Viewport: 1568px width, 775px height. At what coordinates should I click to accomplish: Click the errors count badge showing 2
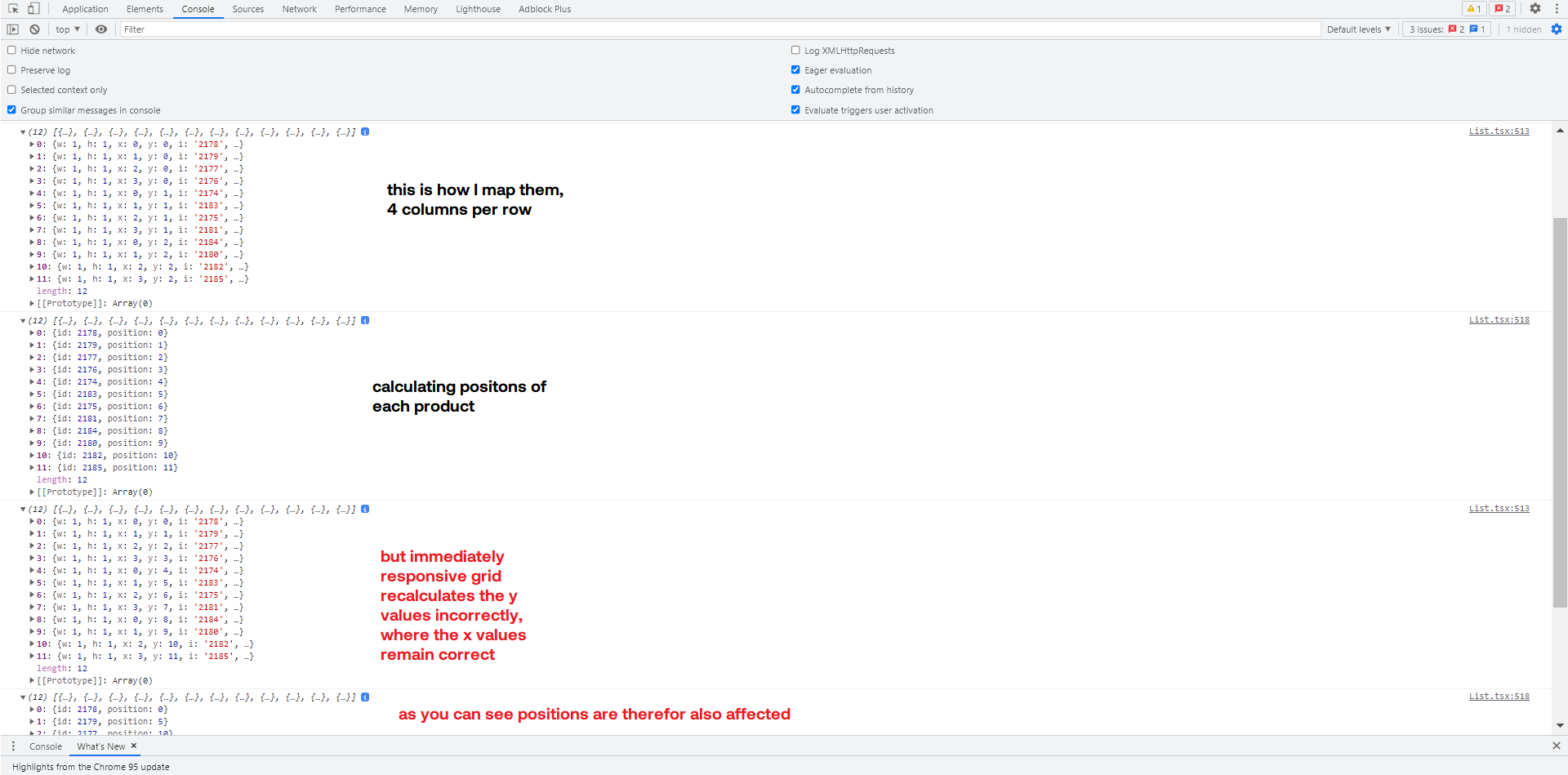[1503, 9]
